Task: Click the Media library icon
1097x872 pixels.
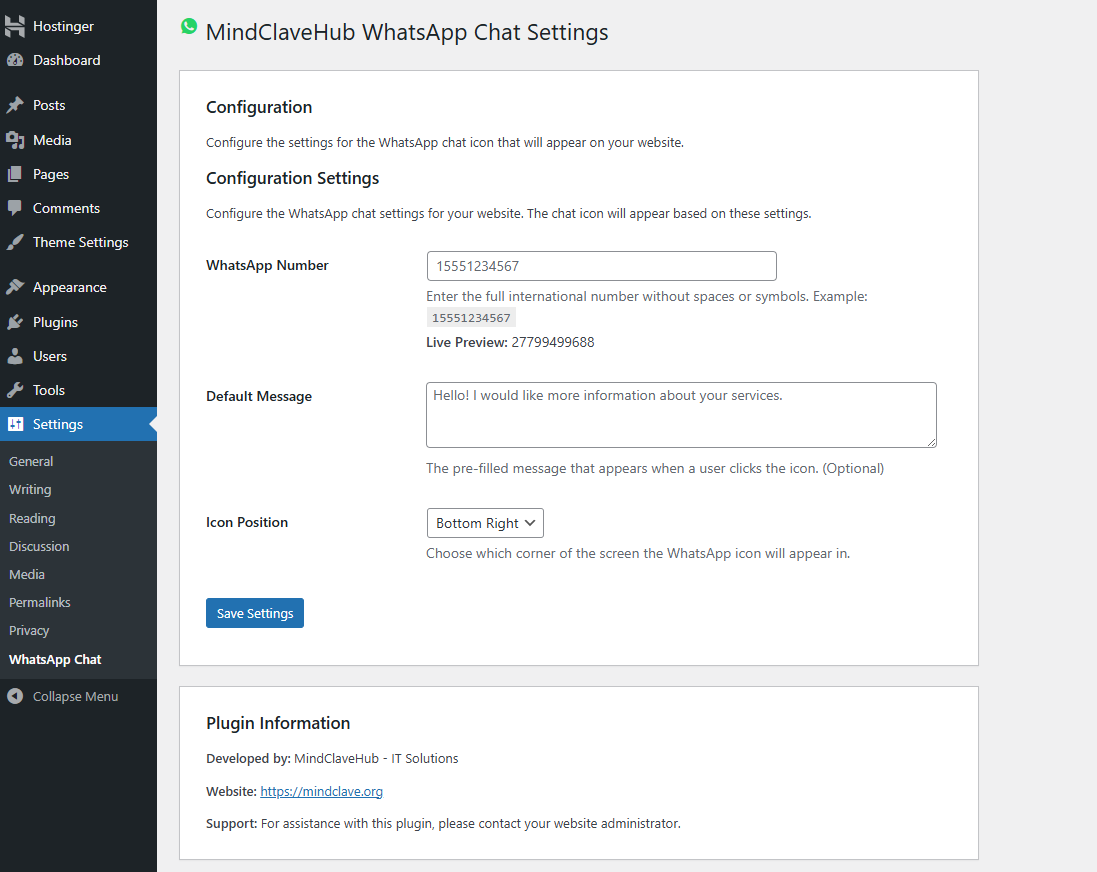Action: click(15, 140)
